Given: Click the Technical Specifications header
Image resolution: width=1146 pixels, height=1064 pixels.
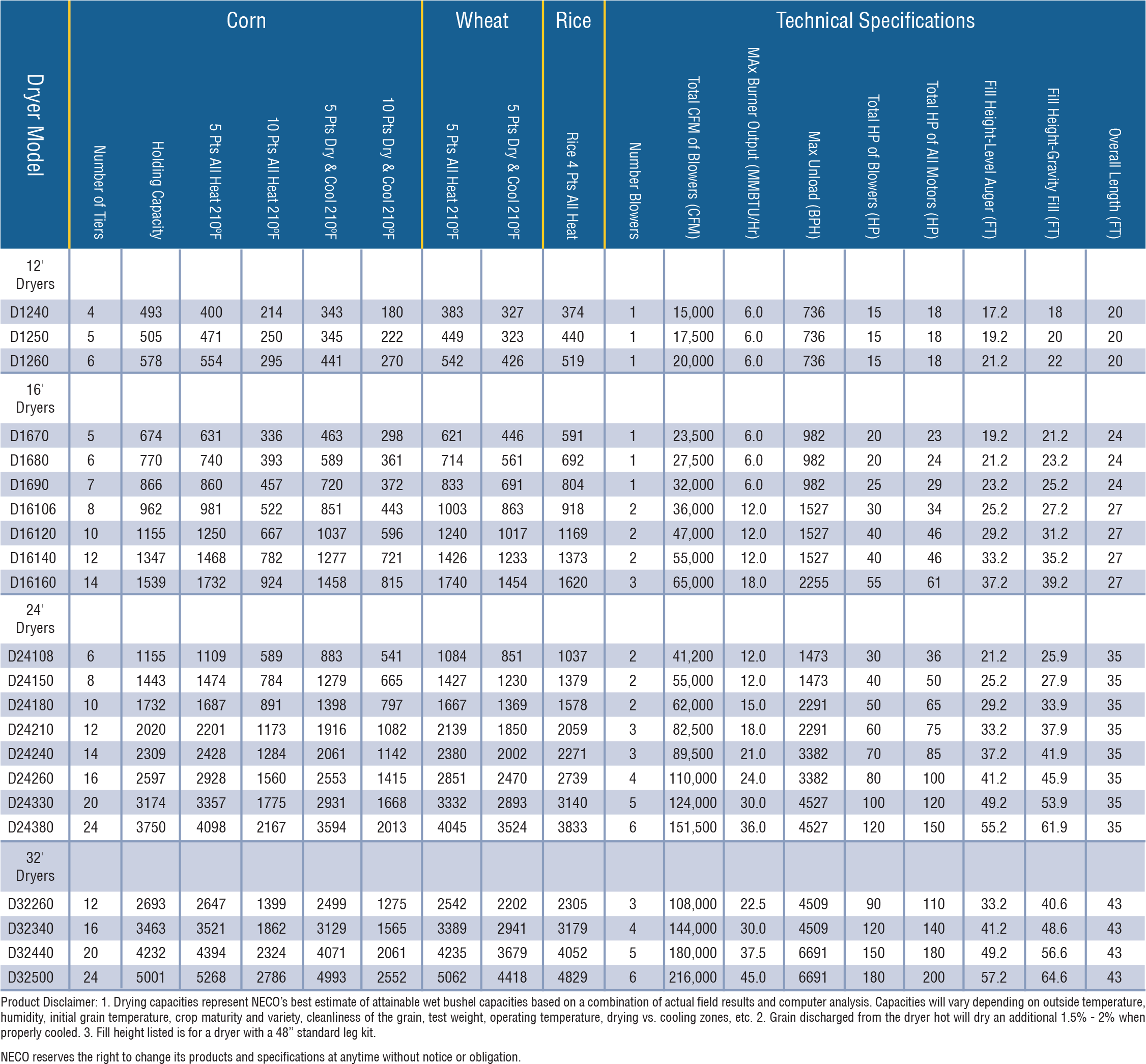Looking at the screenshot, I should pos(875,21).
